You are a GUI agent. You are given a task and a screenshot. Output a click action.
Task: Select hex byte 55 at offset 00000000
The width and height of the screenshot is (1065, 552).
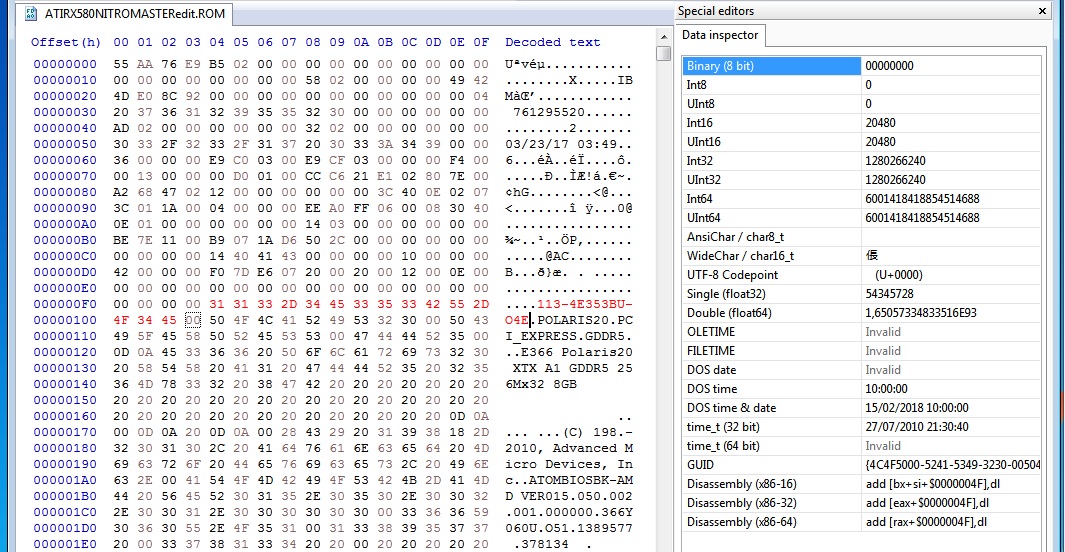121,64
